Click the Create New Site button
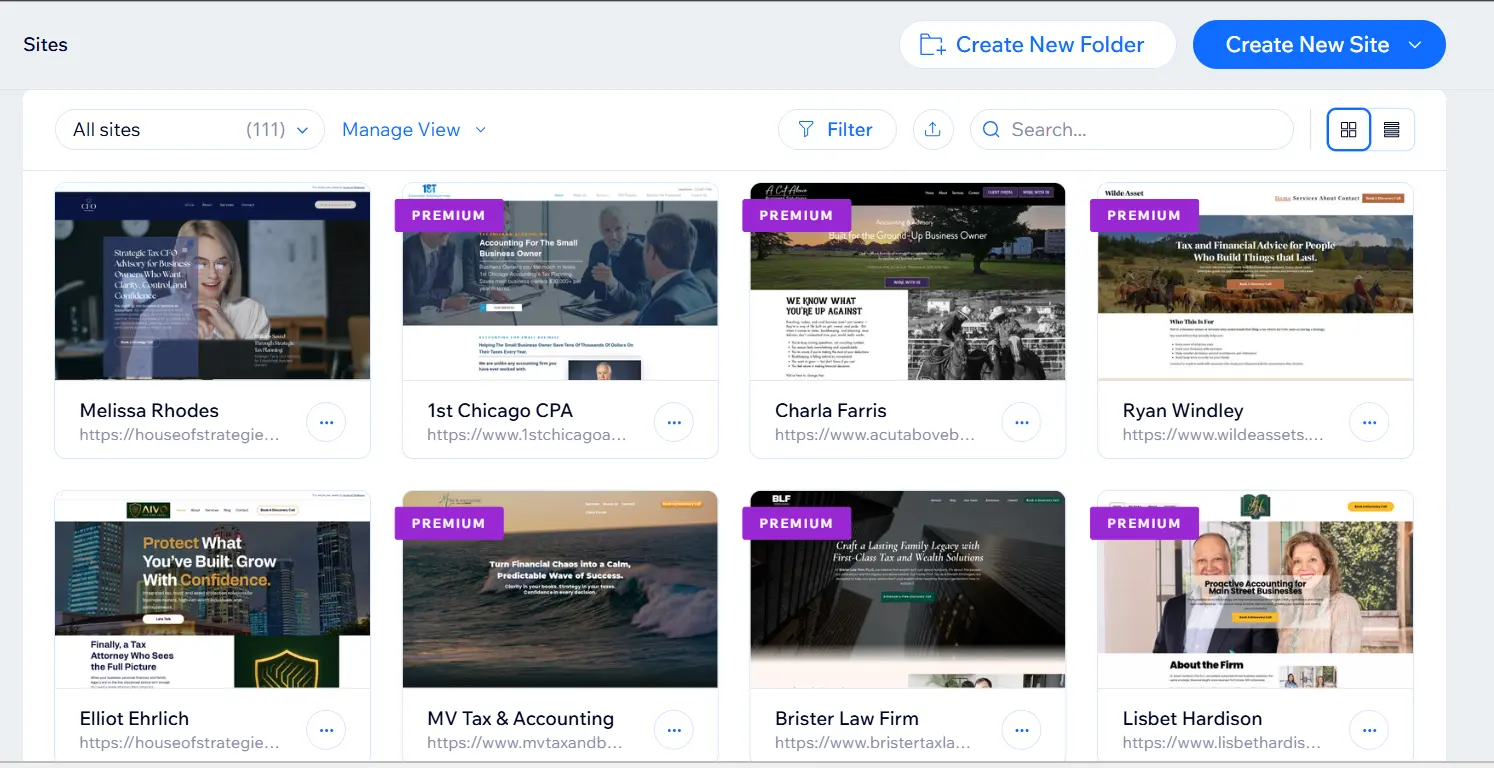 (1305, 44)
